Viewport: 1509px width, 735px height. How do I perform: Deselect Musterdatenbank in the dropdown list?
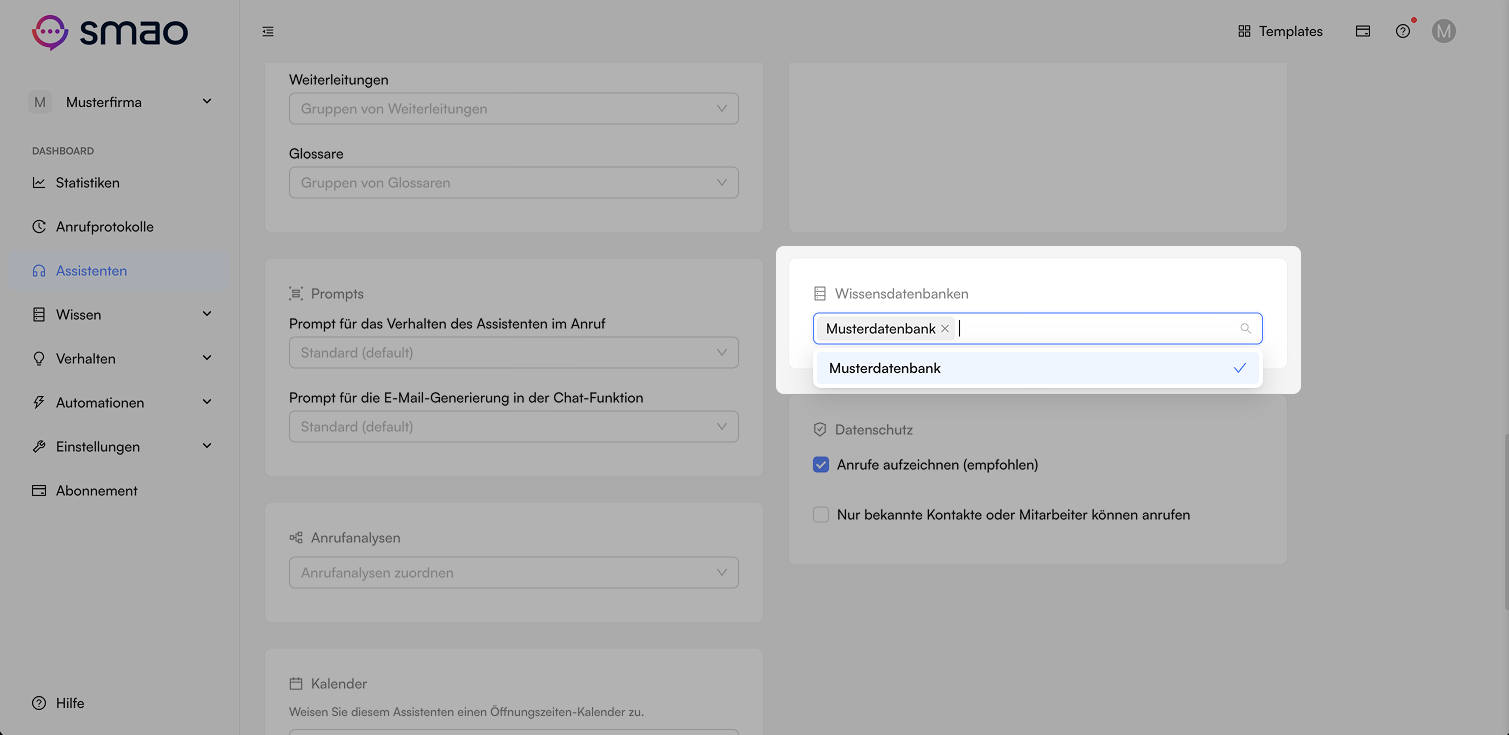pos(1038,368)
